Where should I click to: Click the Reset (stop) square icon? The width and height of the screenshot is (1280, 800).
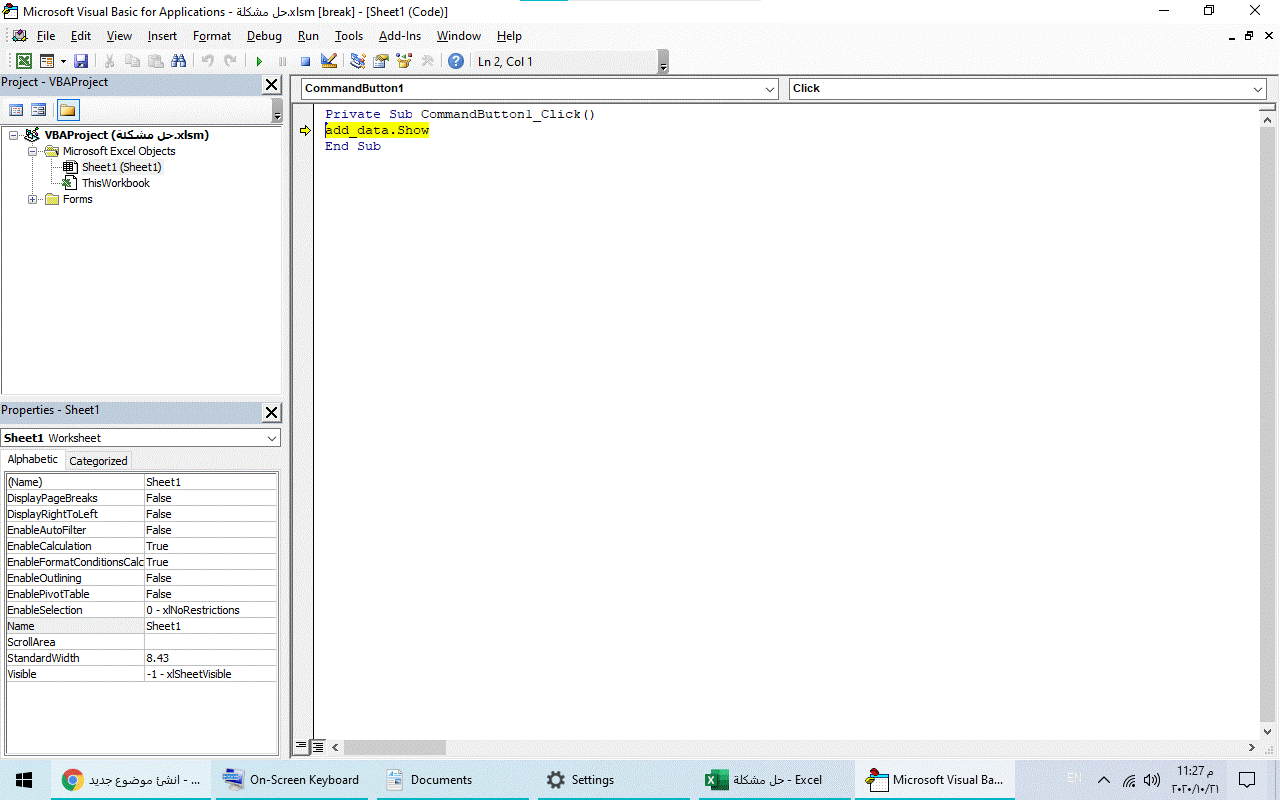tap(305, 61)
